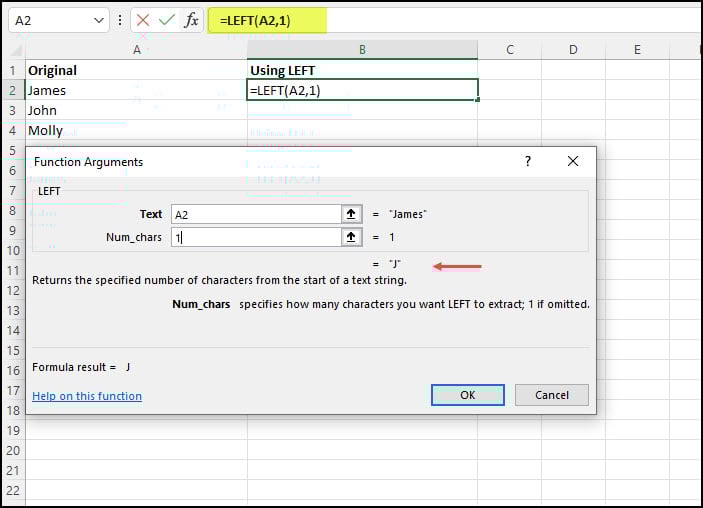The width and height of the screenshot is (703, 508).
Task: Select the row 3 header
Action: (13, 110)
